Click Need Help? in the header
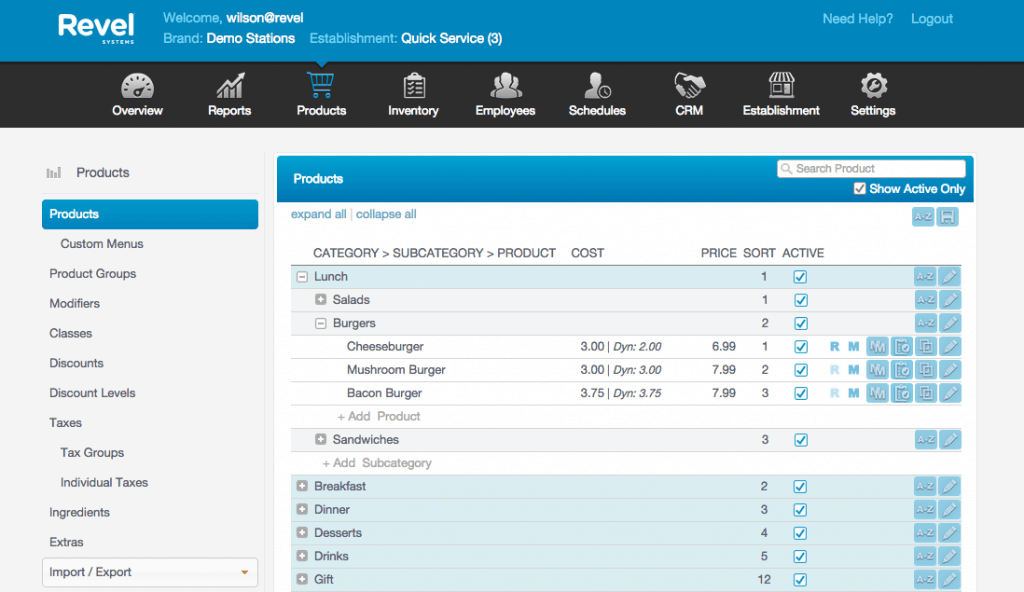The image size is (1024, 592). pyautogui.click(x=858, y=18)
